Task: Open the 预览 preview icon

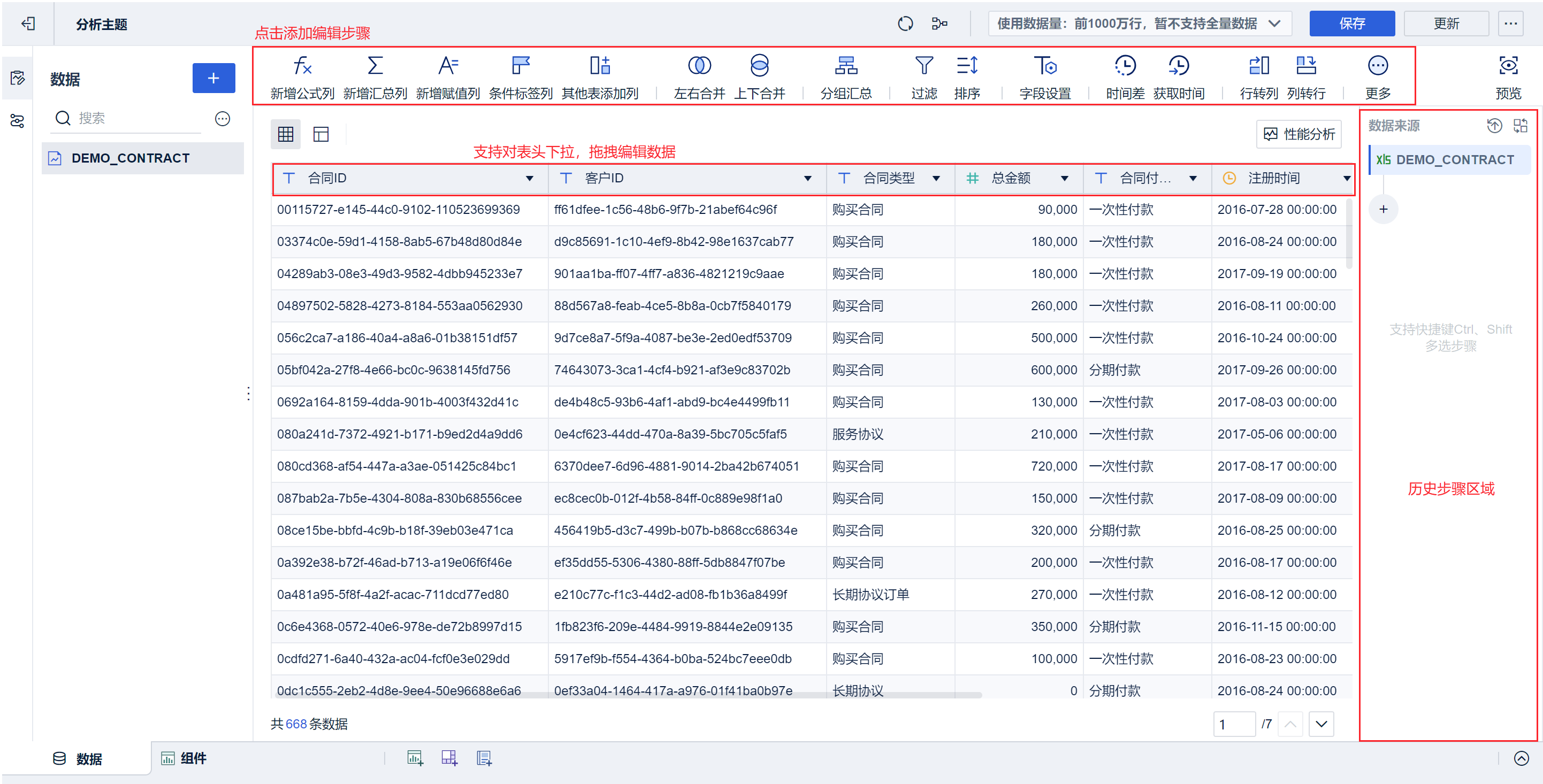Action: (1508, 66)
